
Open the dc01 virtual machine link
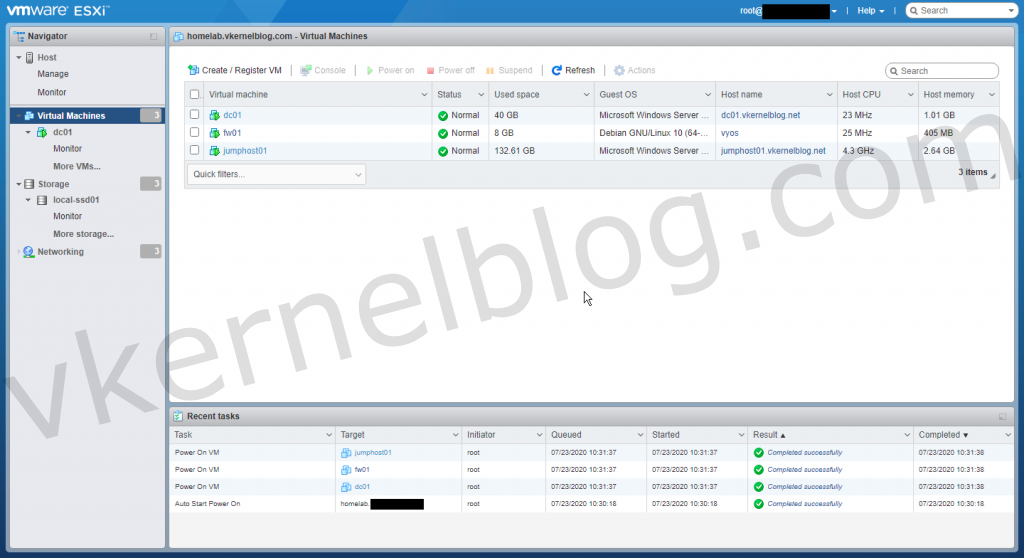(232, 115)
